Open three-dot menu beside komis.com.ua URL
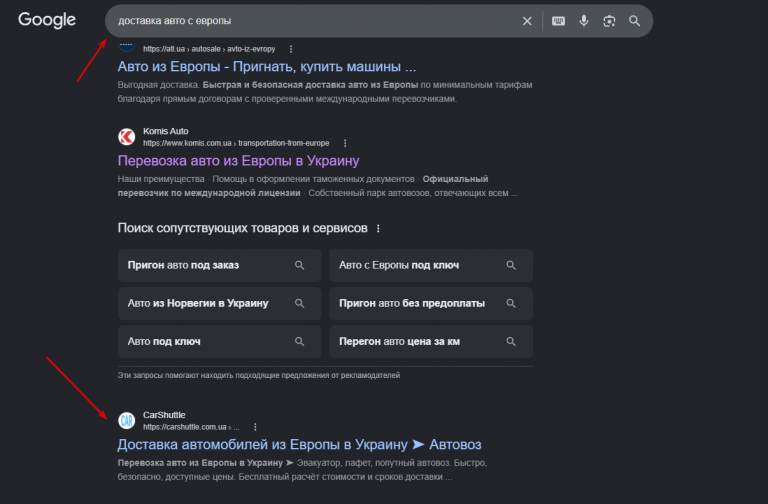This screenshot has height=504, width=768. click(345, 143)
